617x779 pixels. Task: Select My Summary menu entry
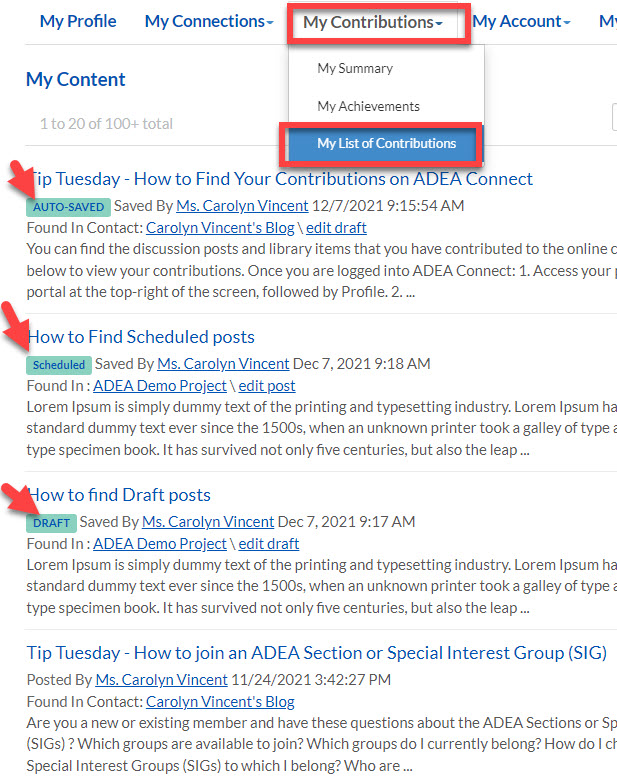click(x=355, y=68)
